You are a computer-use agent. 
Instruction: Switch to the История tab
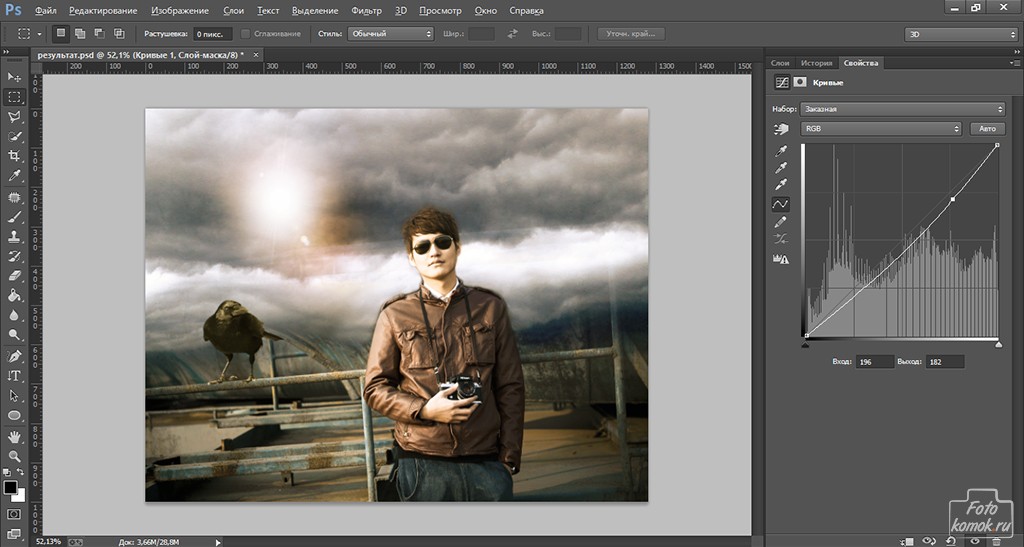click(x=816, y=63)
